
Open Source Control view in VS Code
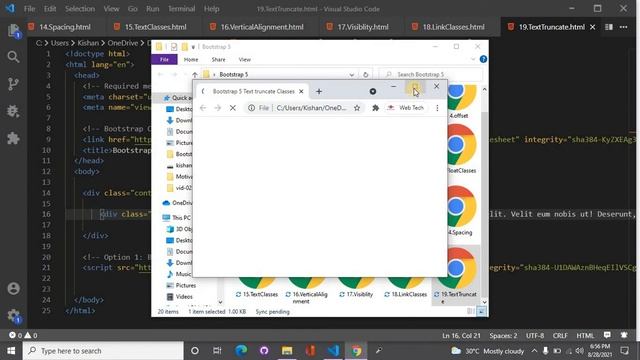tap(13, 84)
